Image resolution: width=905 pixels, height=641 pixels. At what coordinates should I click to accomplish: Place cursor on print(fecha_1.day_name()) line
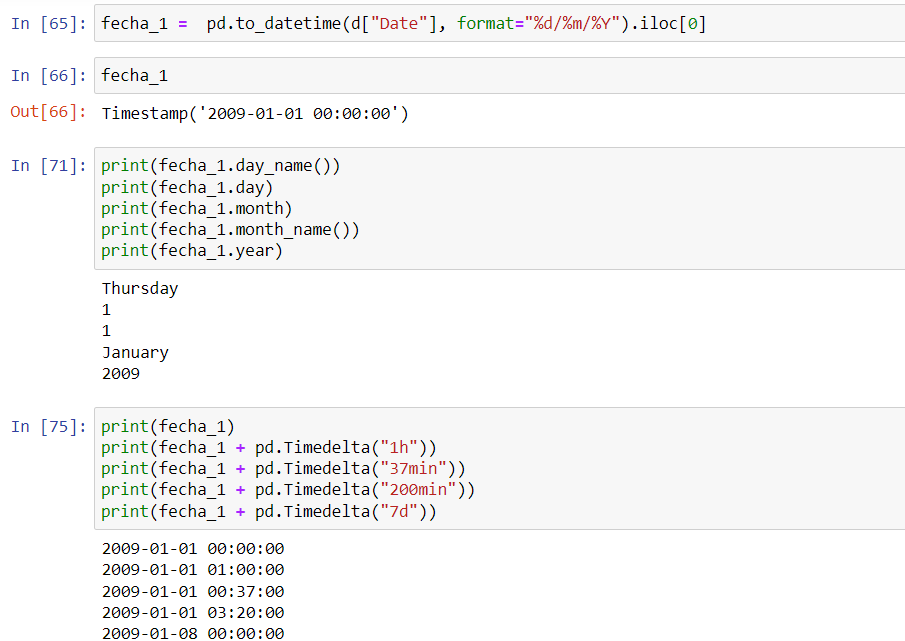click(x=220, y=166)
